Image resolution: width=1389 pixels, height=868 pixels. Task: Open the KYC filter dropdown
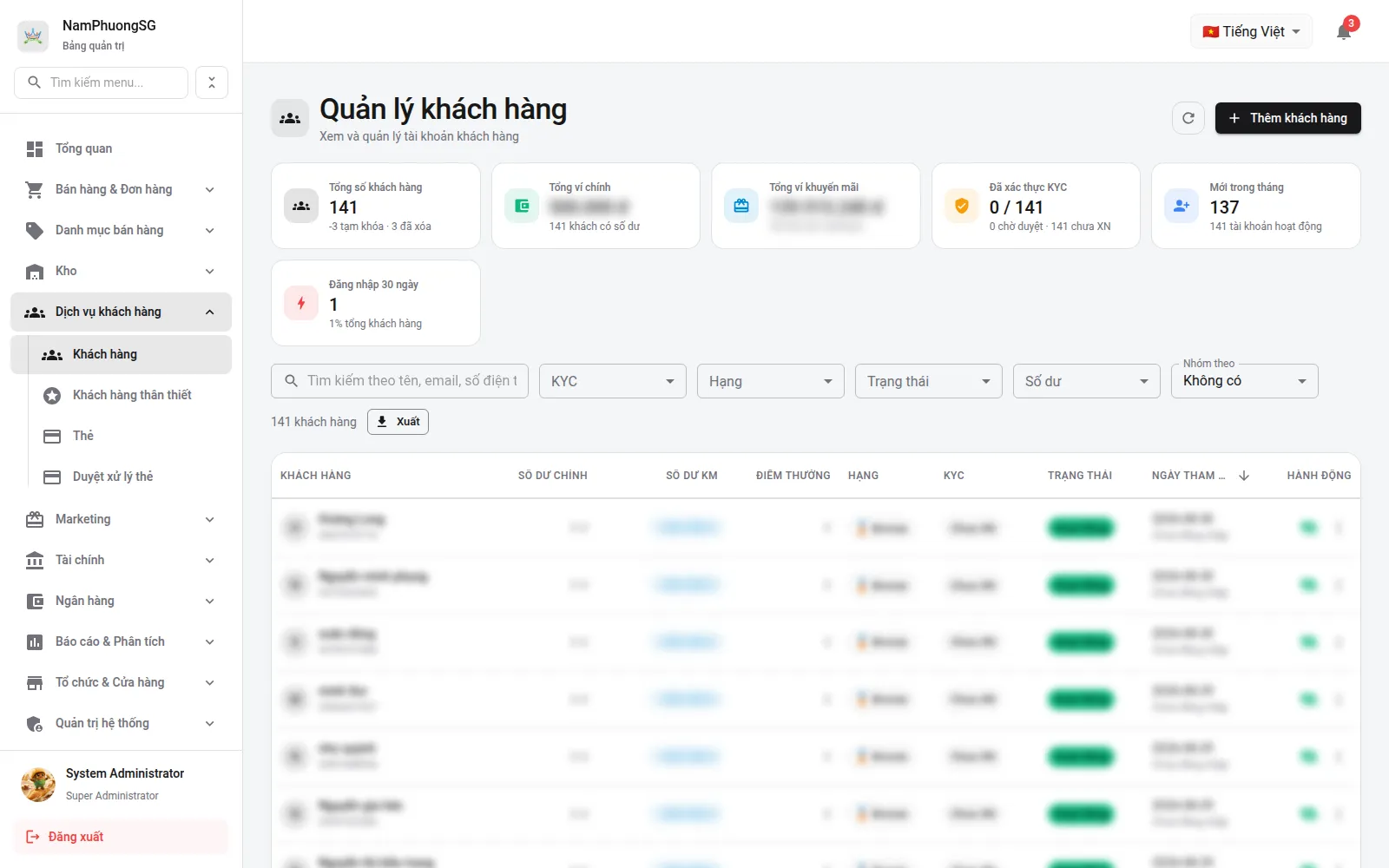tap(613, 381)
